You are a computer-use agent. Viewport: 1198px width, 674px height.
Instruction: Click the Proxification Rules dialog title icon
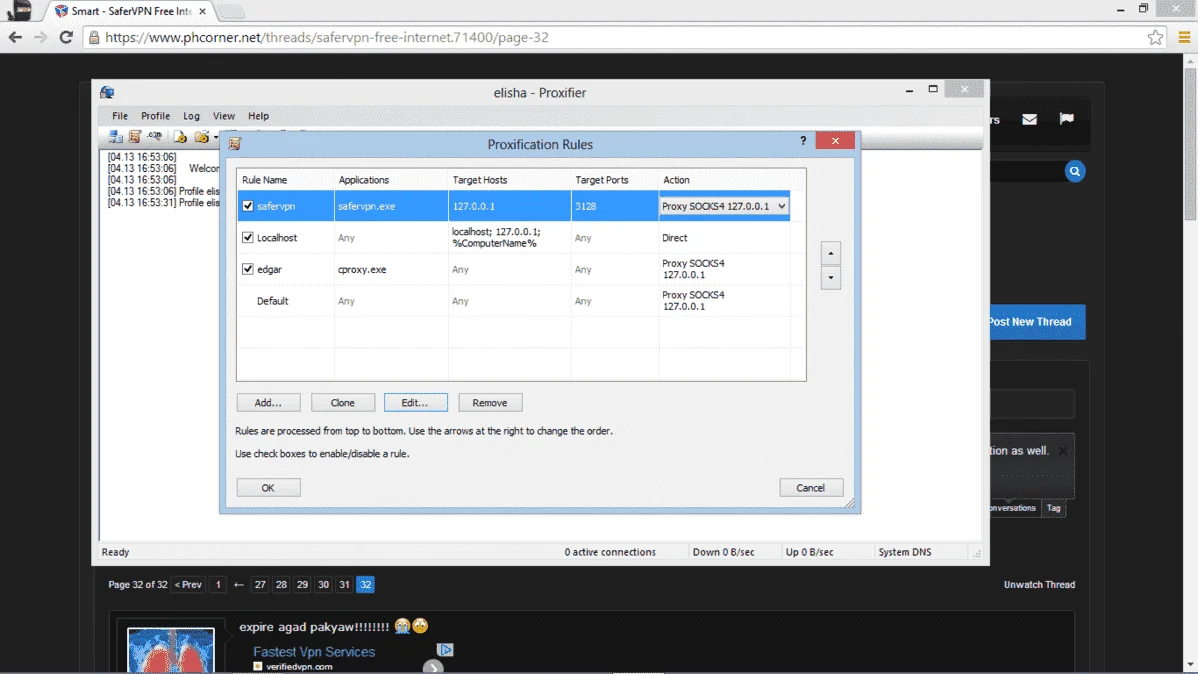pos(235,144)
